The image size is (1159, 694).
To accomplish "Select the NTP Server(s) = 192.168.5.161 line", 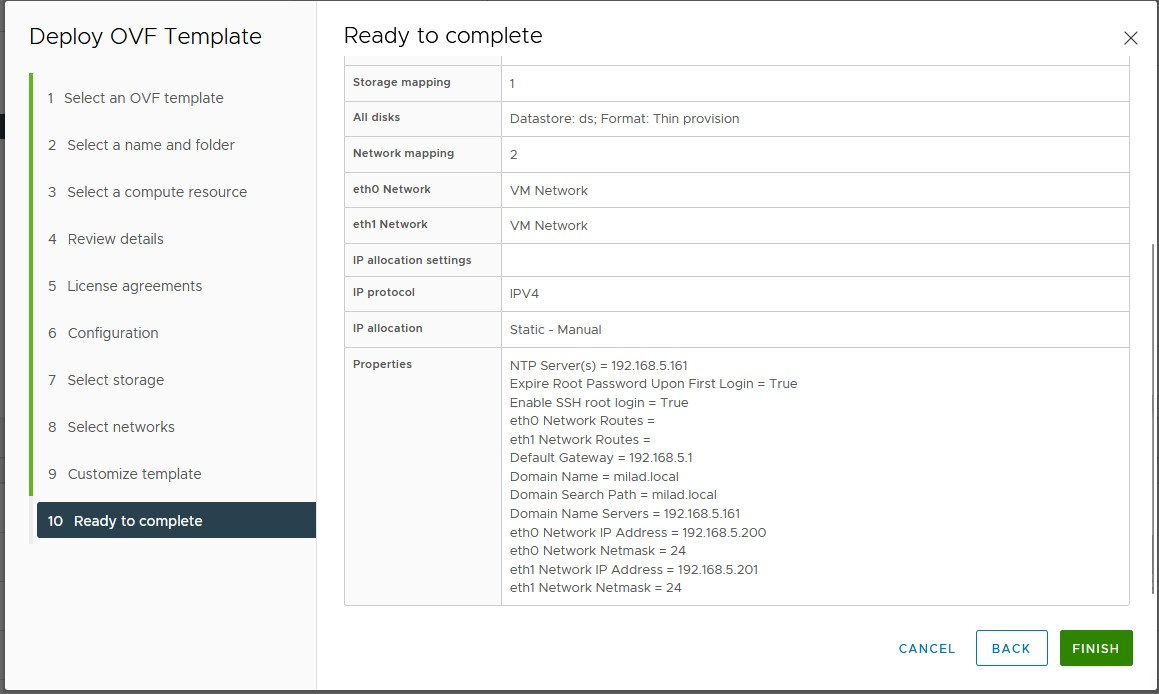I will pos(598,365).
